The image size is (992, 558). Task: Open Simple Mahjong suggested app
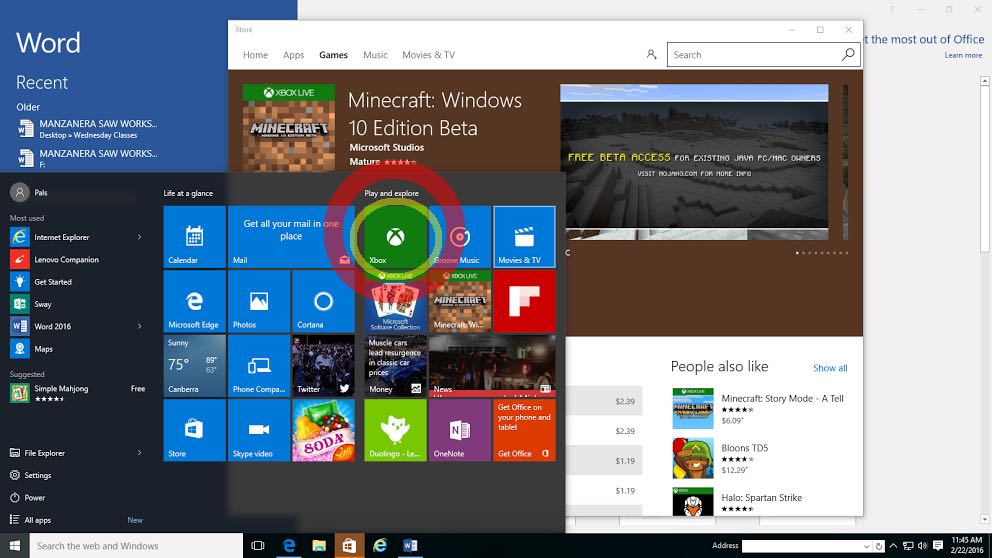[77, 393]
